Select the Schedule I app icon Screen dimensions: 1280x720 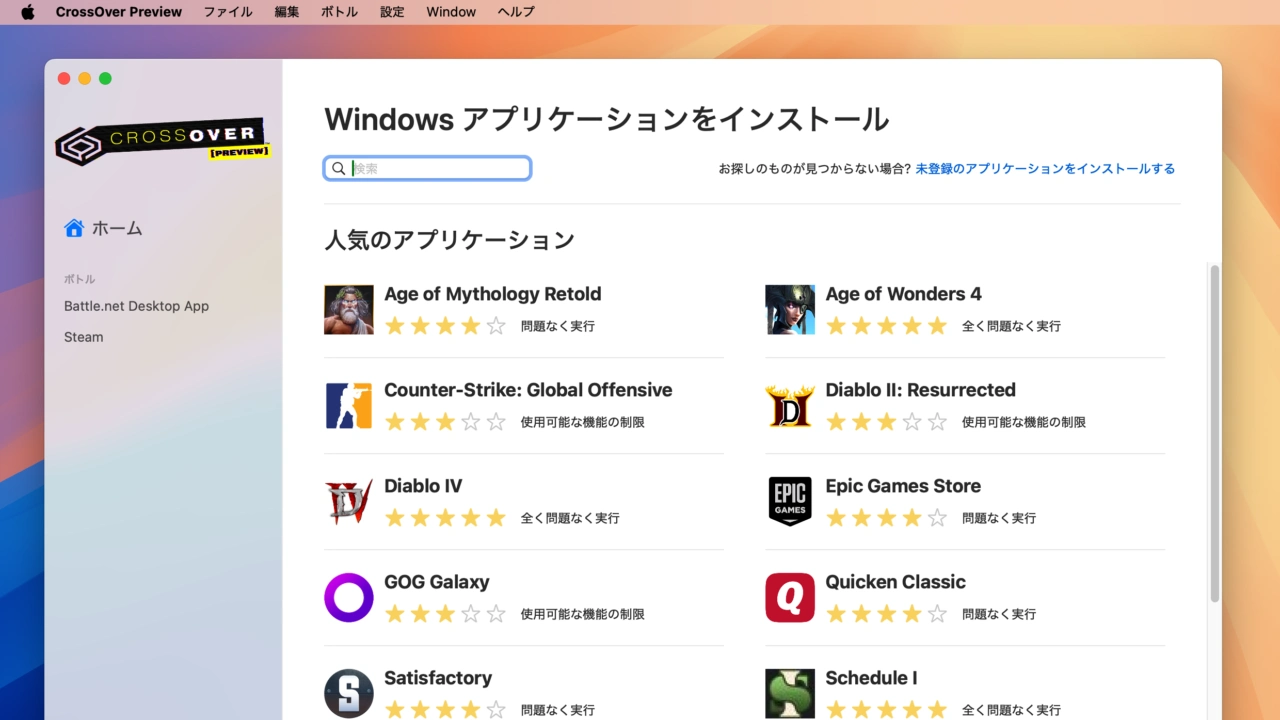coord(789,693)
